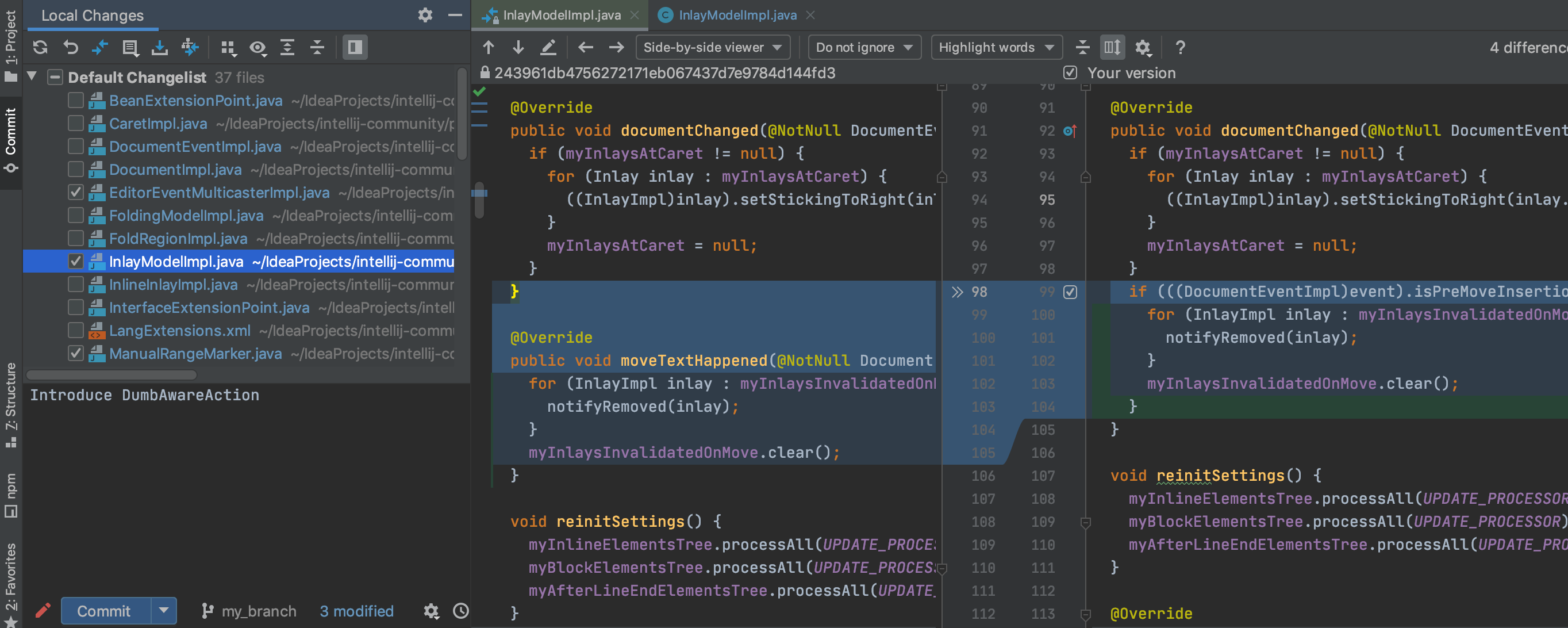Image resolution: width=1568 pixels, height=628 pixels.
Task: Close the second InlayModelImpl.java tab
Action: (x=810, y=15)
